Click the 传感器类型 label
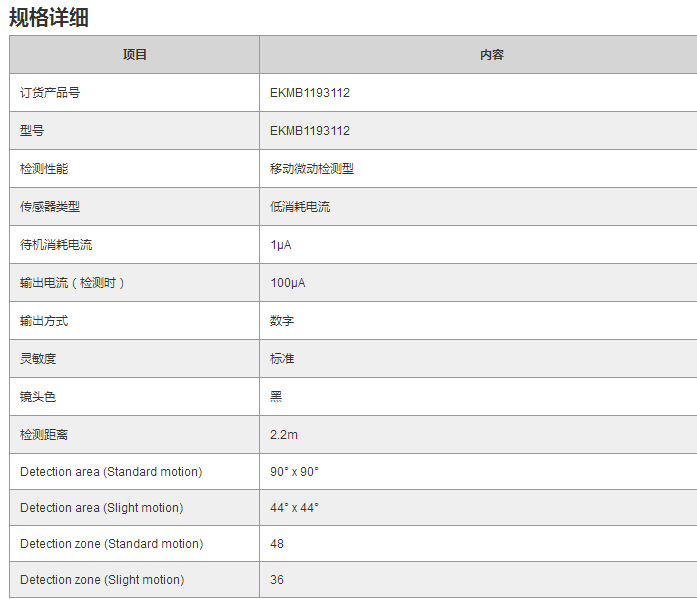This screenshot has width=697, height=599. coord(50,207)
